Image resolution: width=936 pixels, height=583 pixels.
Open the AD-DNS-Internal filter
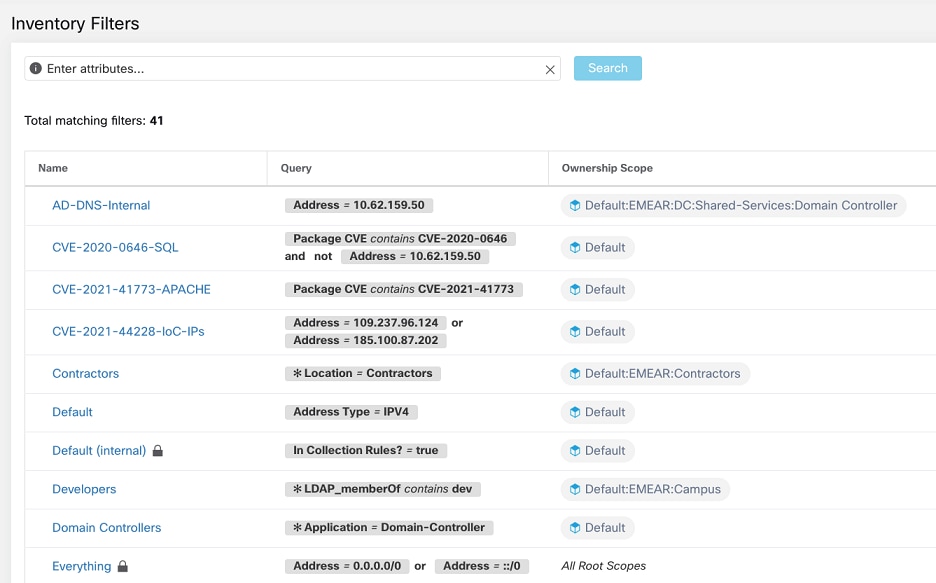pyautogui.click(x=100, y=205)
